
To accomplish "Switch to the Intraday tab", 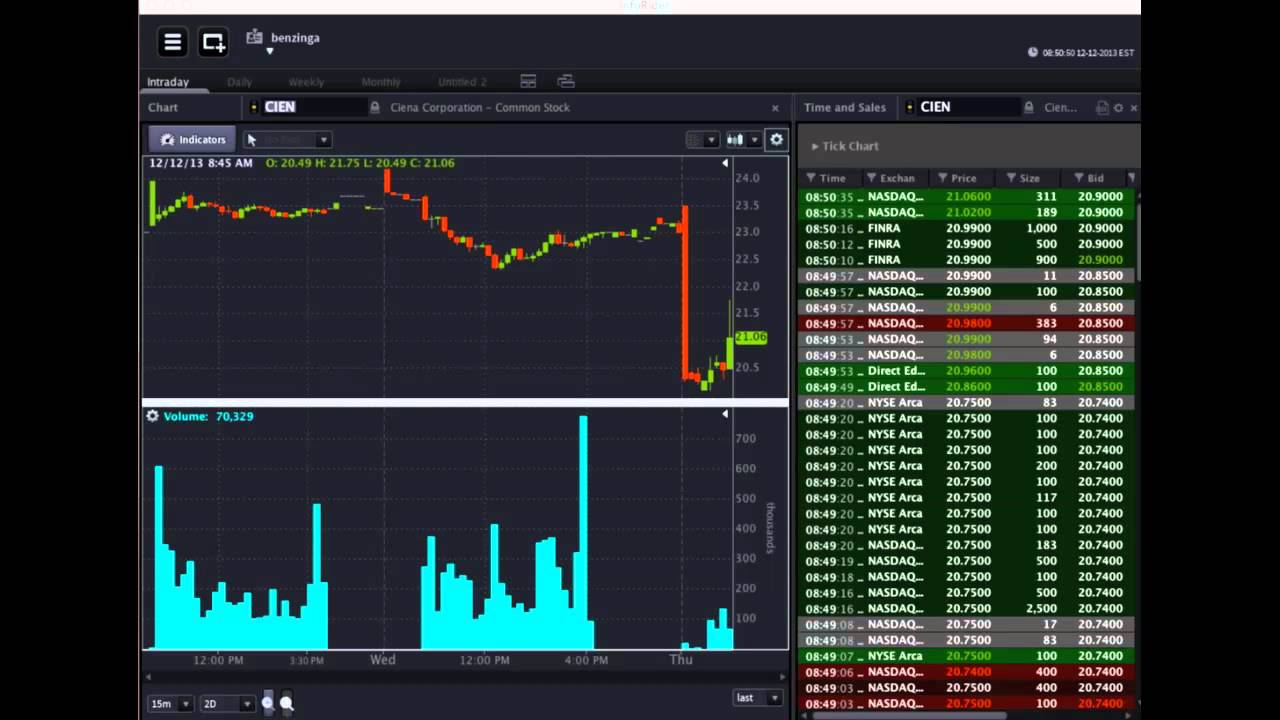I will (168, 82).
